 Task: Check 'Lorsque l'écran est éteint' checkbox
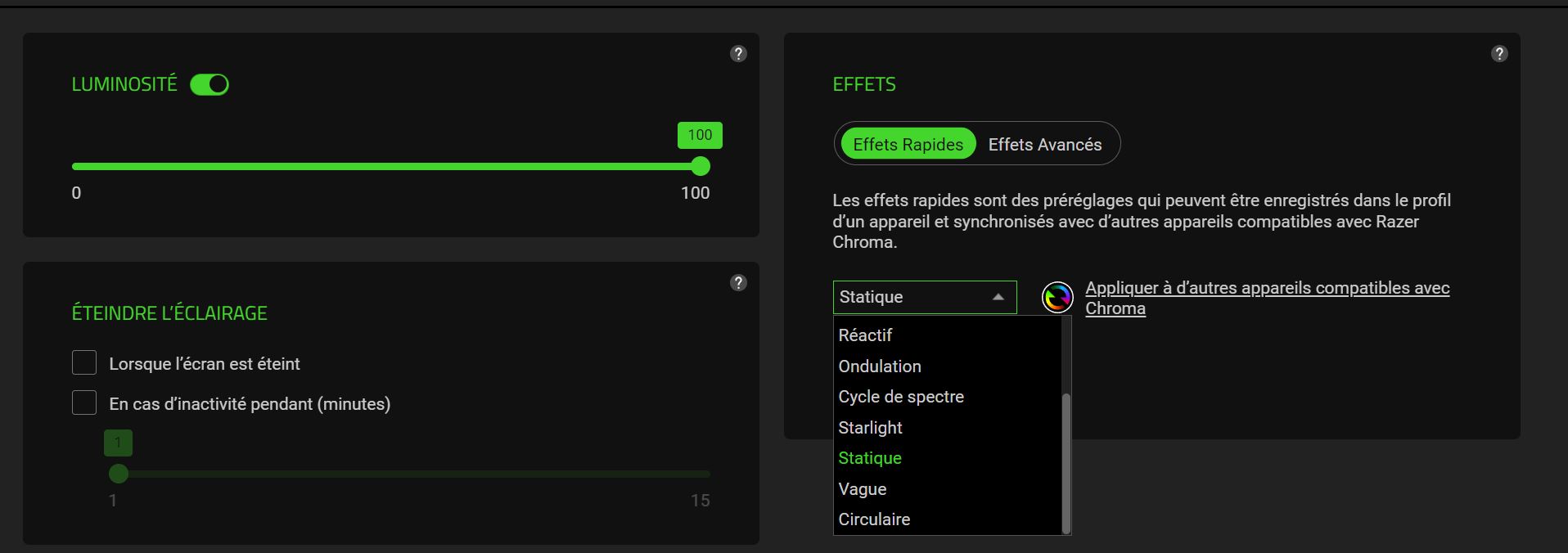tap(84, 363)
